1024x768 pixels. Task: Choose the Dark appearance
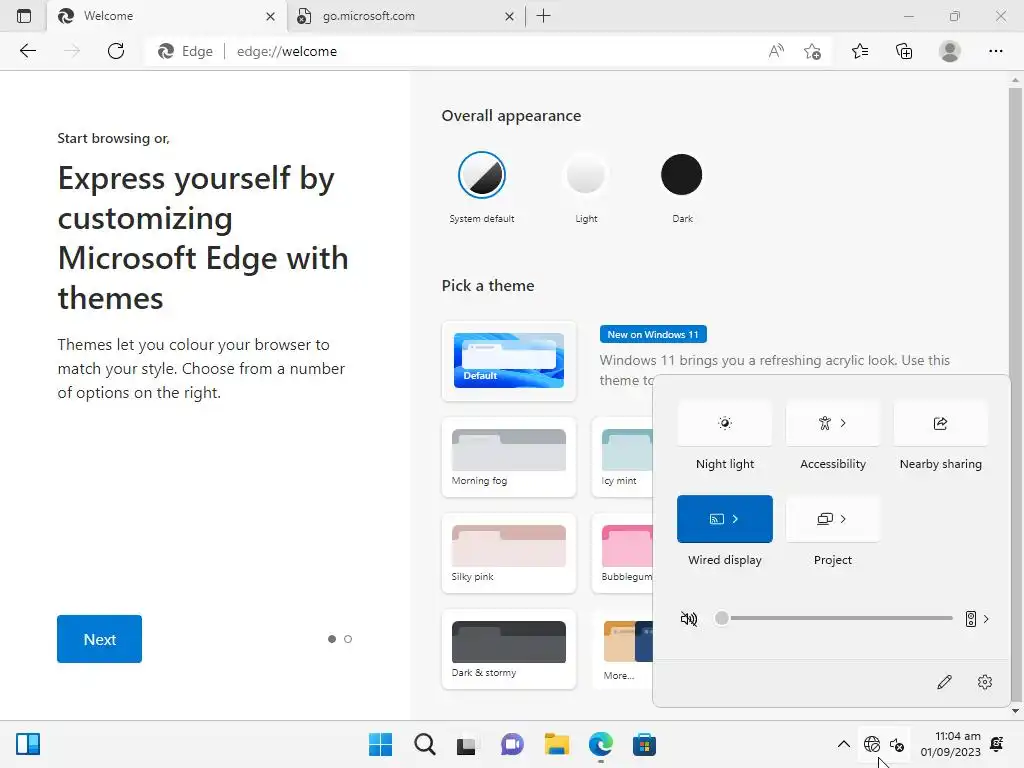(681, 174)
